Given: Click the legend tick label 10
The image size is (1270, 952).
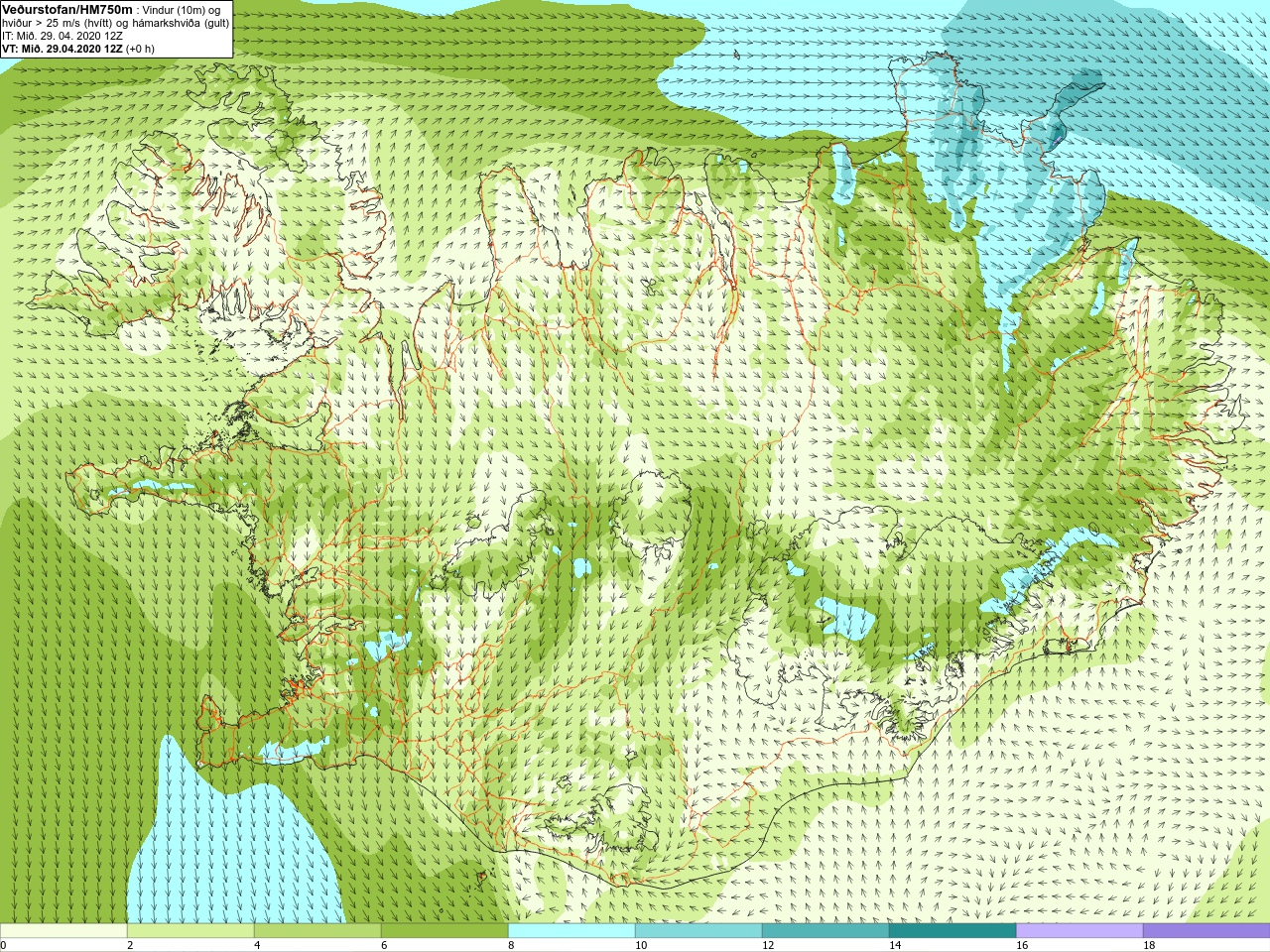Looking at the screenshot, I should pyautogui.click(x=641, y=945).
